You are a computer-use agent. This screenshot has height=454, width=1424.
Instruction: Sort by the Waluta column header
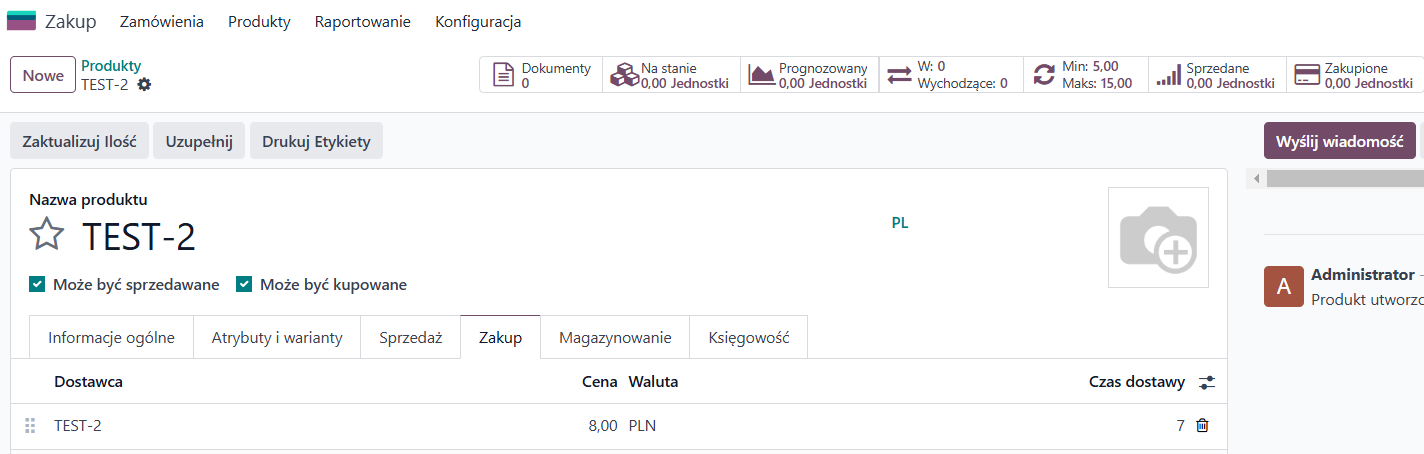pos(653,382)
